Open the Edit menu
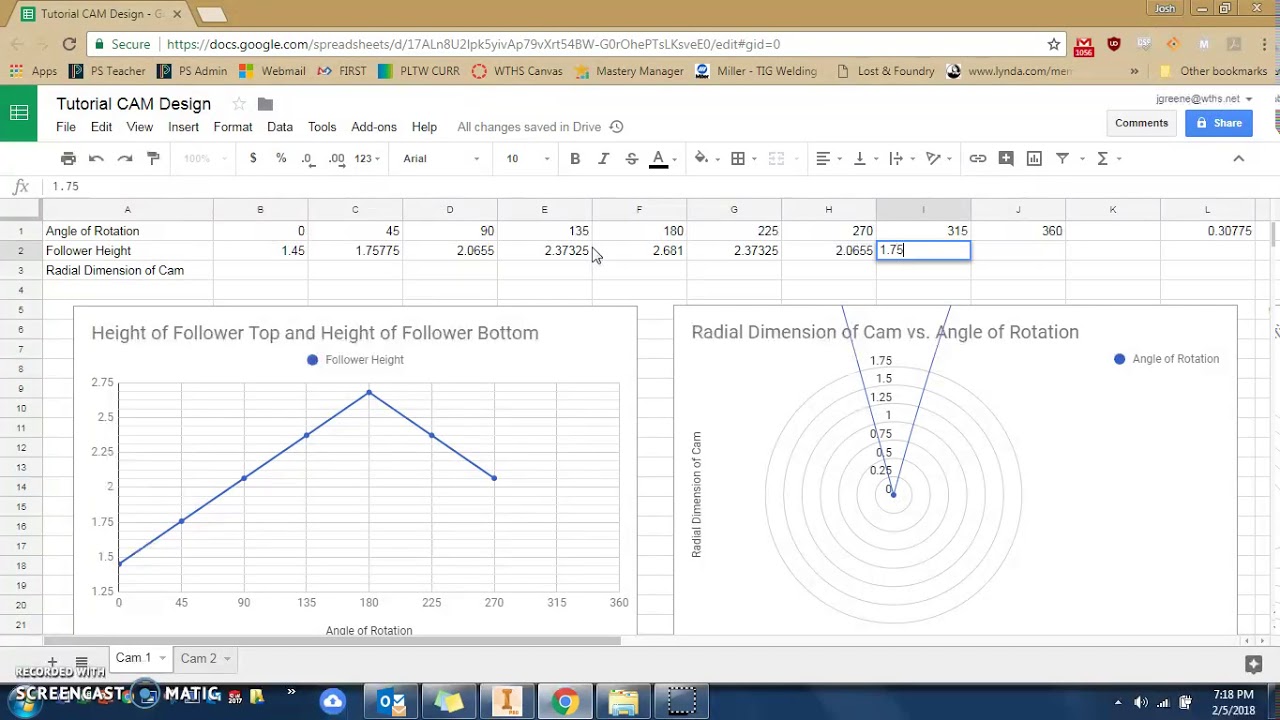This screenshot has height=720, width=1280. pyautogui.click(x=101, y=127)
